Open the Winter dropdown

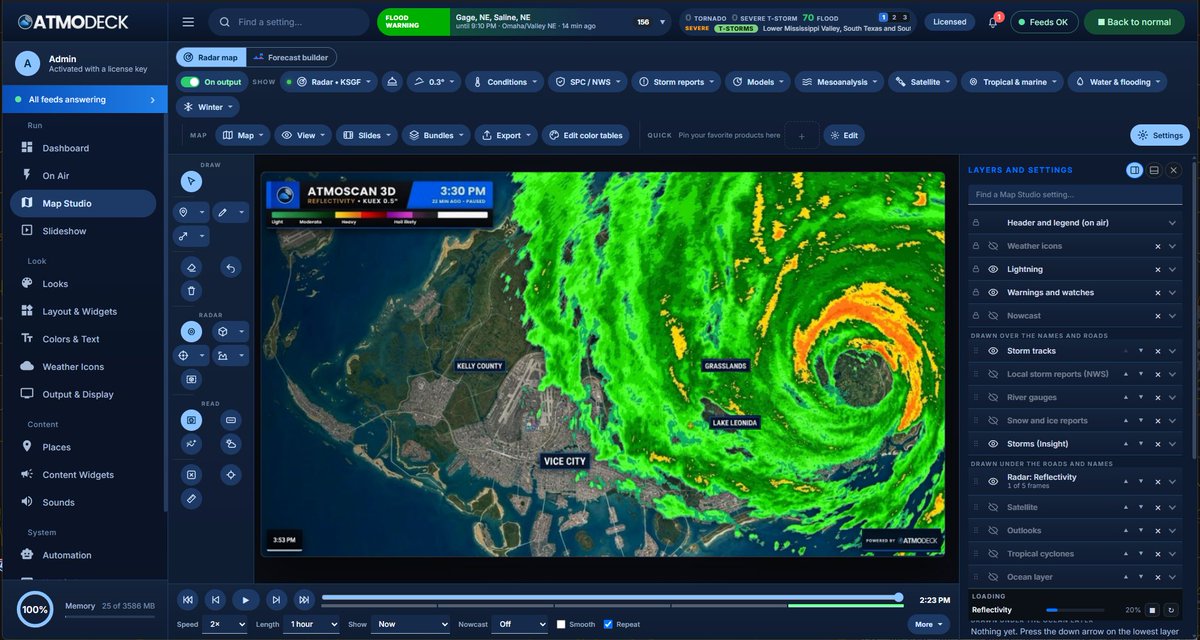coord(208,107)
